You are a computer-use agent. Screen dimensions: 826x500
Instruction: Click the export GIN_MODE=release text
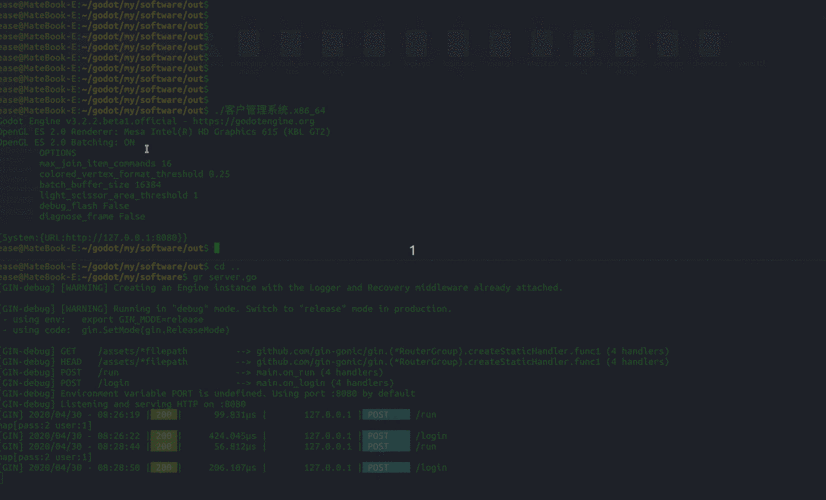point(142,319)
